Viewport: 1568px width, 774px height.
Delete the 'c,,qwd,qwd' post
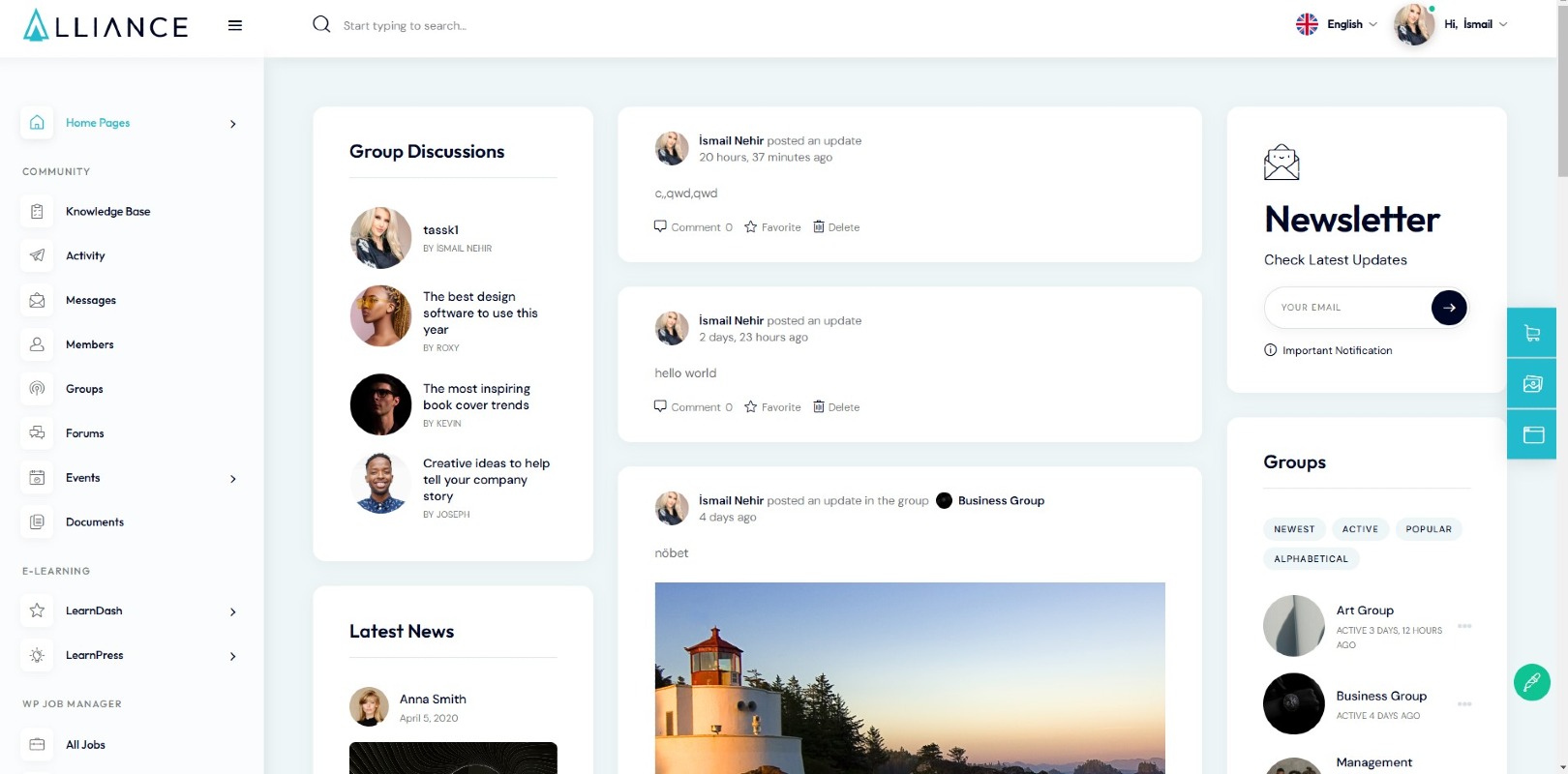click(x=836, y=227)
